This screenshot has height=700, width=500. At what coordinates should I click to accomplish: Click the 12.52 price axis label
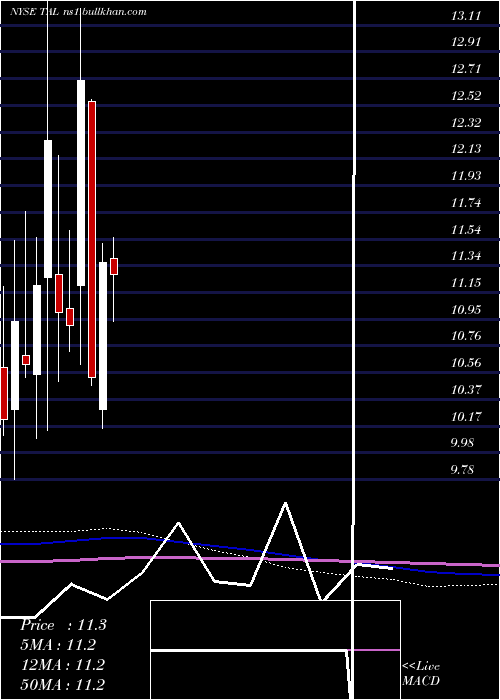click(466, 96)
